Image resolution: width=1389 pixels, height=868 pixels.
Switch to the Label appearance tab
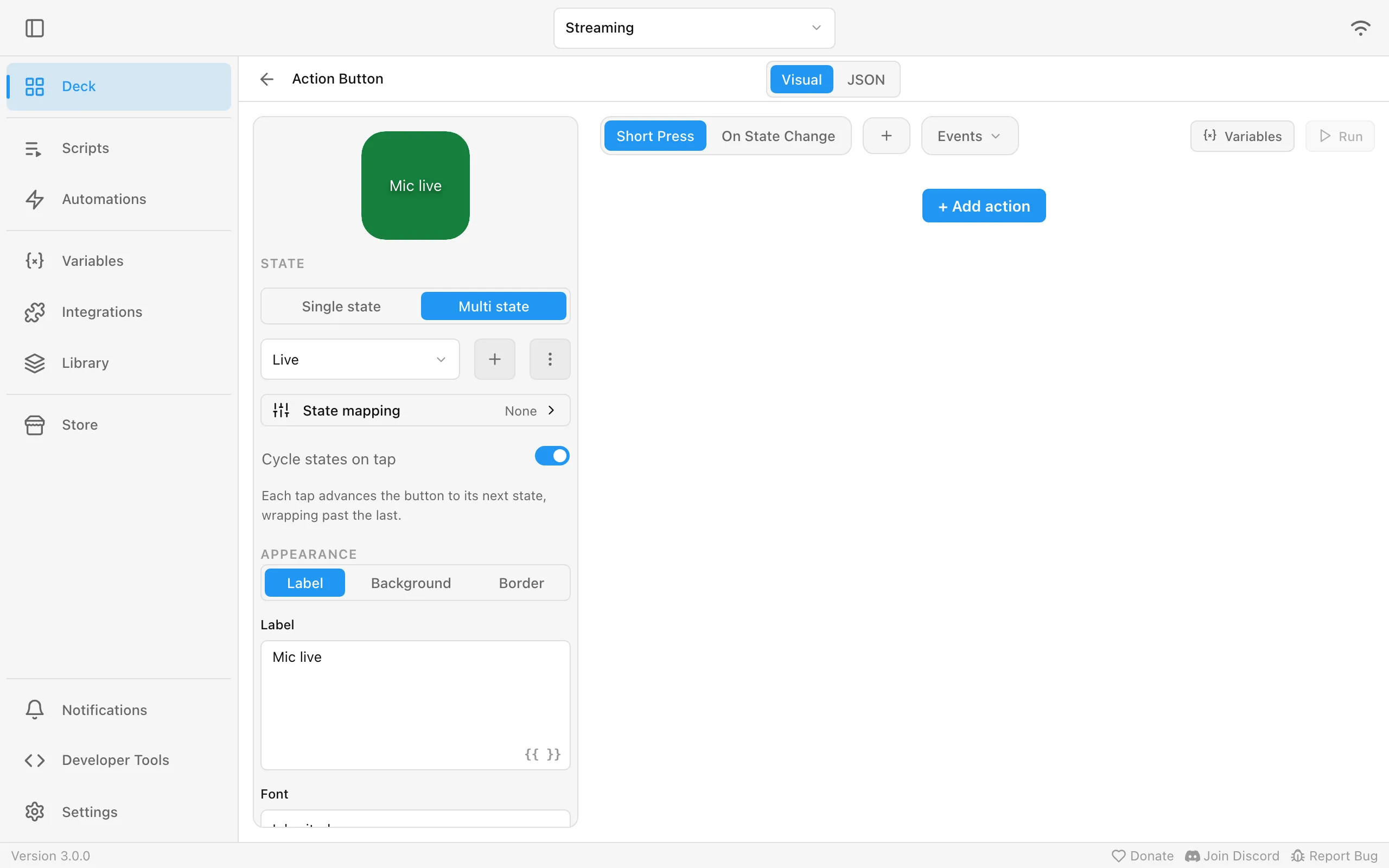pos(305,583)
